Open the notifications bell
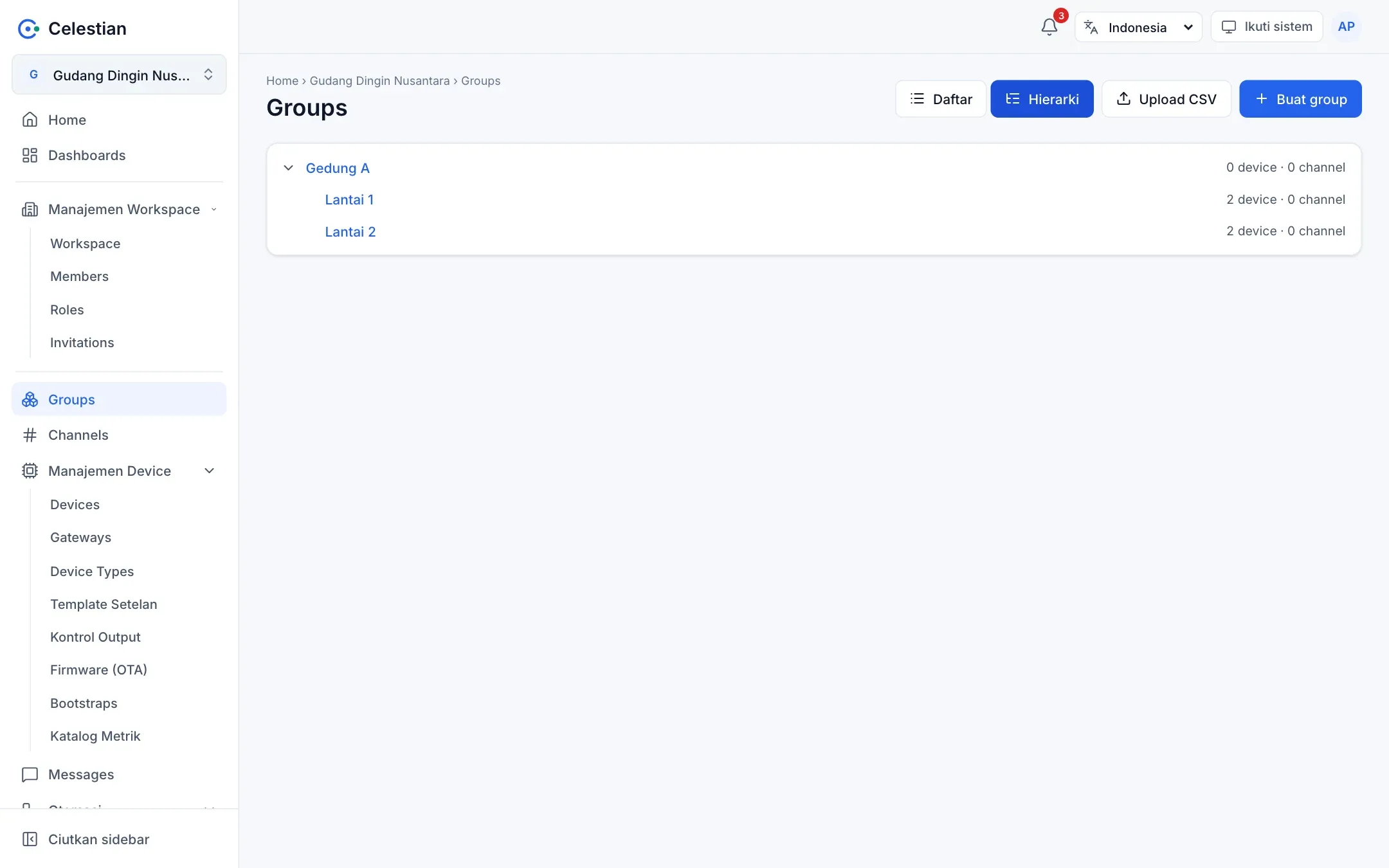The image size is (1389, 868). (1049, 27)
